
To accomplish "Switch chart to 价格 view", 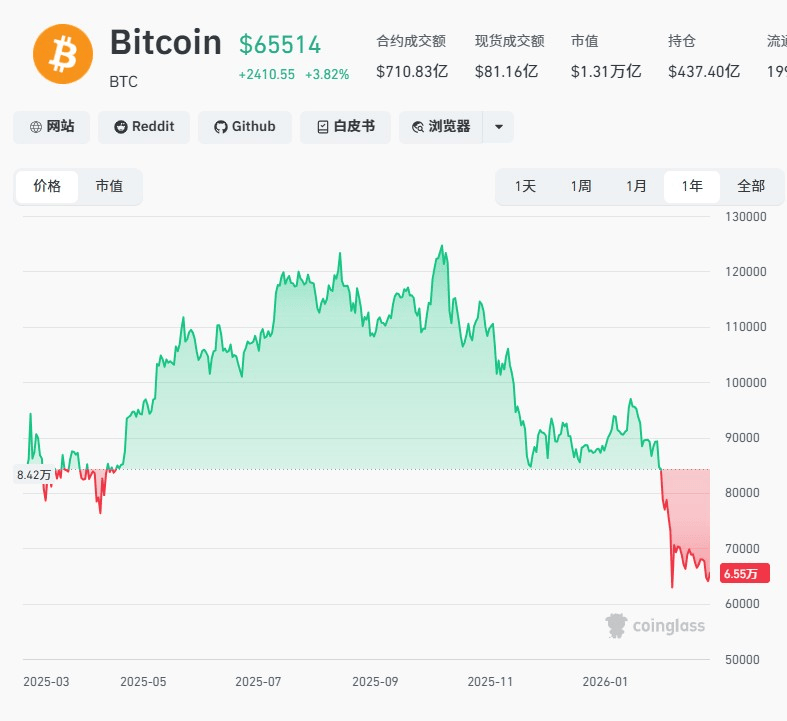I will (x=47, y=186).
